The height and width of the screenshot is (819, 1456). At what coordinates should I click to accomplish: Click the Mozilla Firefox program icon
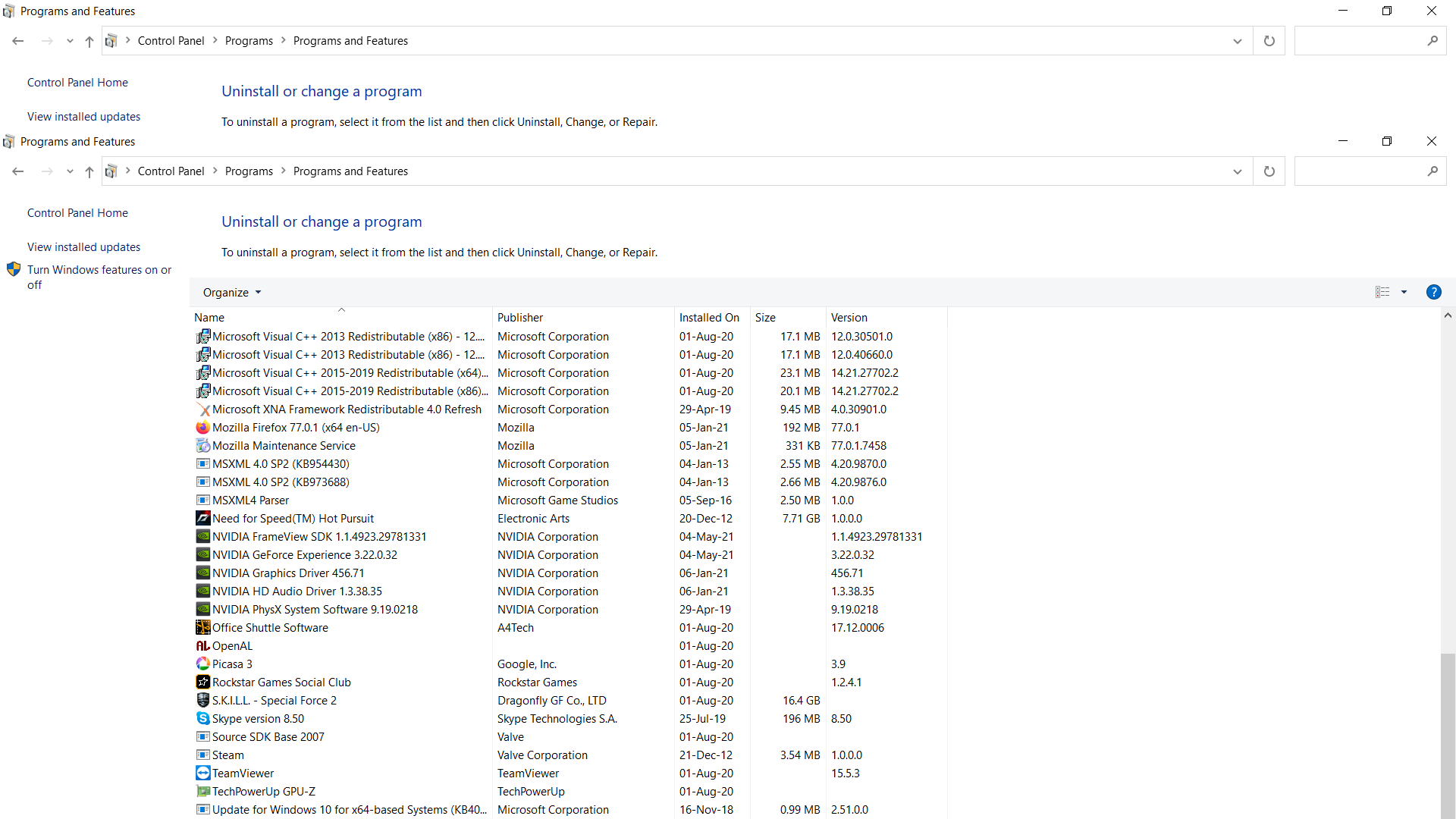tap(202, 428)
